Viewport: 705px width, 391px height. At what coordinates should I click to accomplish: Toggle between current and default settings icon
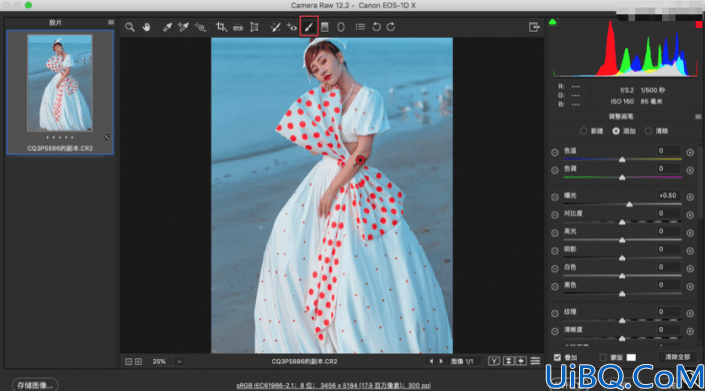535,361
